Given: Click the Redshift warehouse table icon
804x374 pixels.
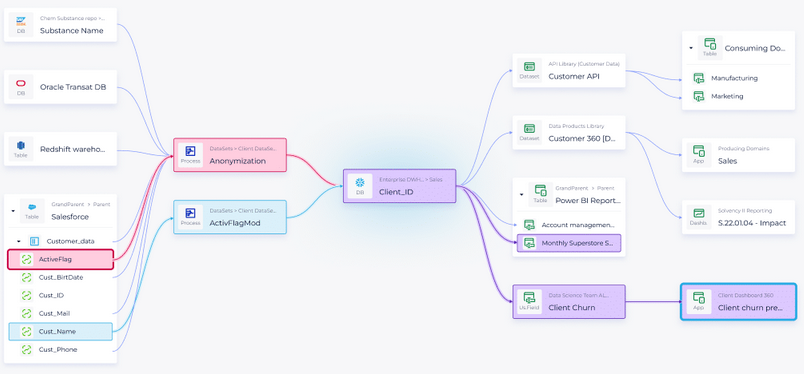Looking at the screenshot, I should point(21,146).
